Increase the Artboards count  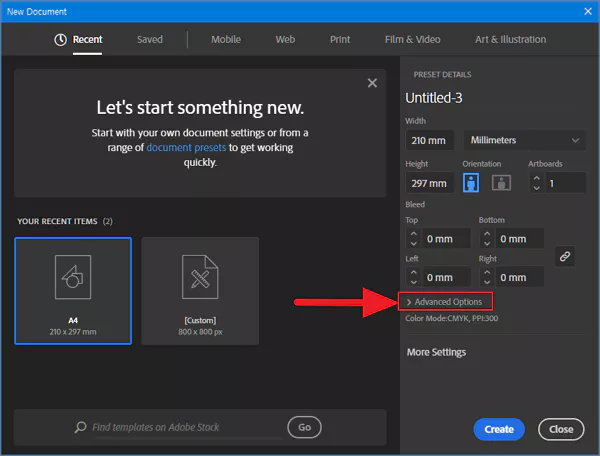pyautogui.click(x=536, y=178)
